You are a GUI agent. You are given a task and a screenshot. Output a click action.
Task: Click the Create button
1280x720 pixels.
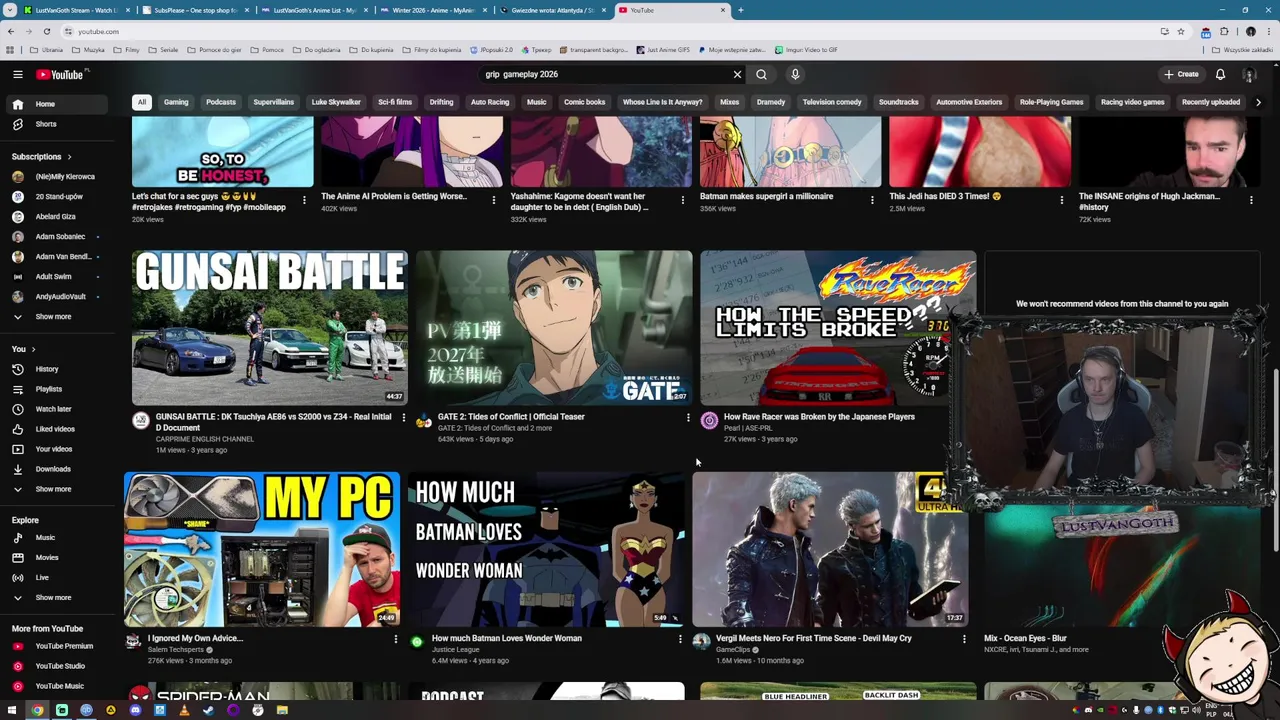(1181, 74)
